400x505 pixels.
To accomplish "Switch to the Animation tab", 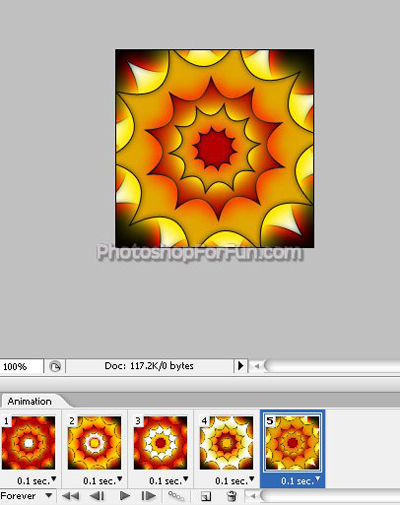I will pos(30,401).
